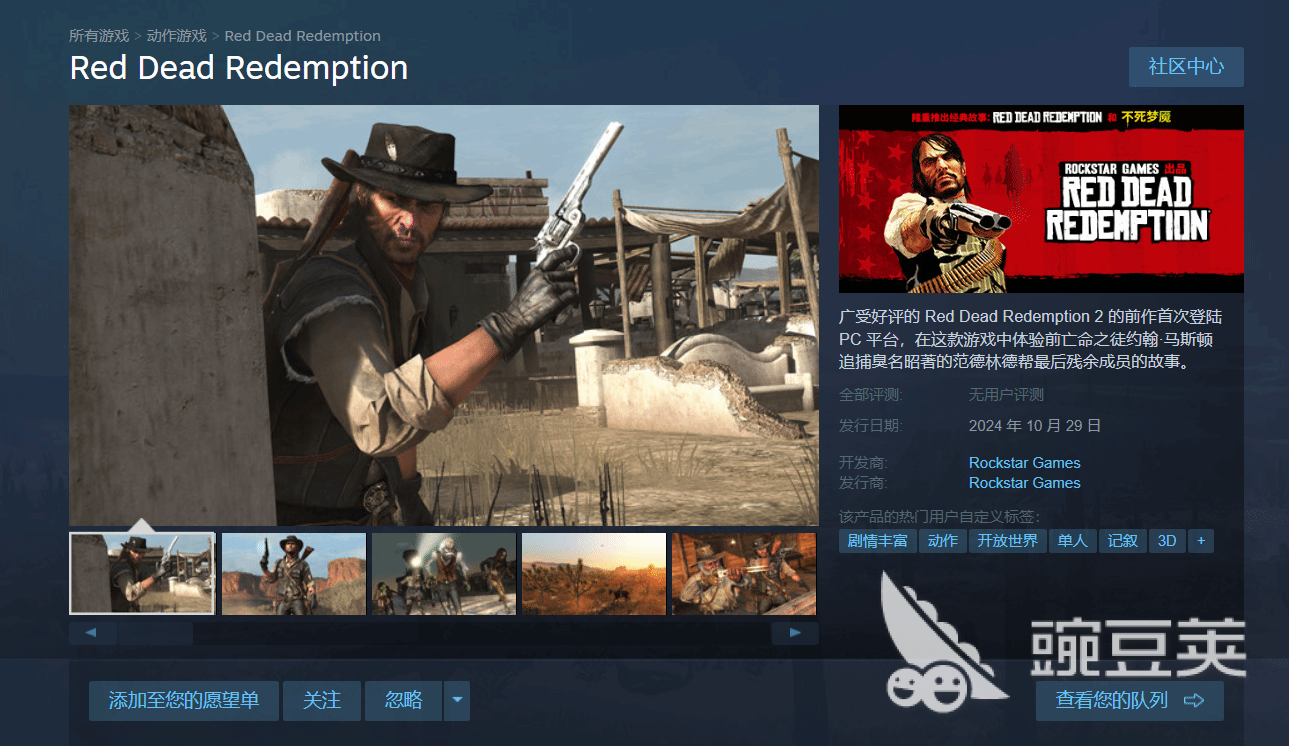This screenshot has width=1289, height=746.
Task: Select the 开放世界 tag
Action: (x=1007, y=541)
